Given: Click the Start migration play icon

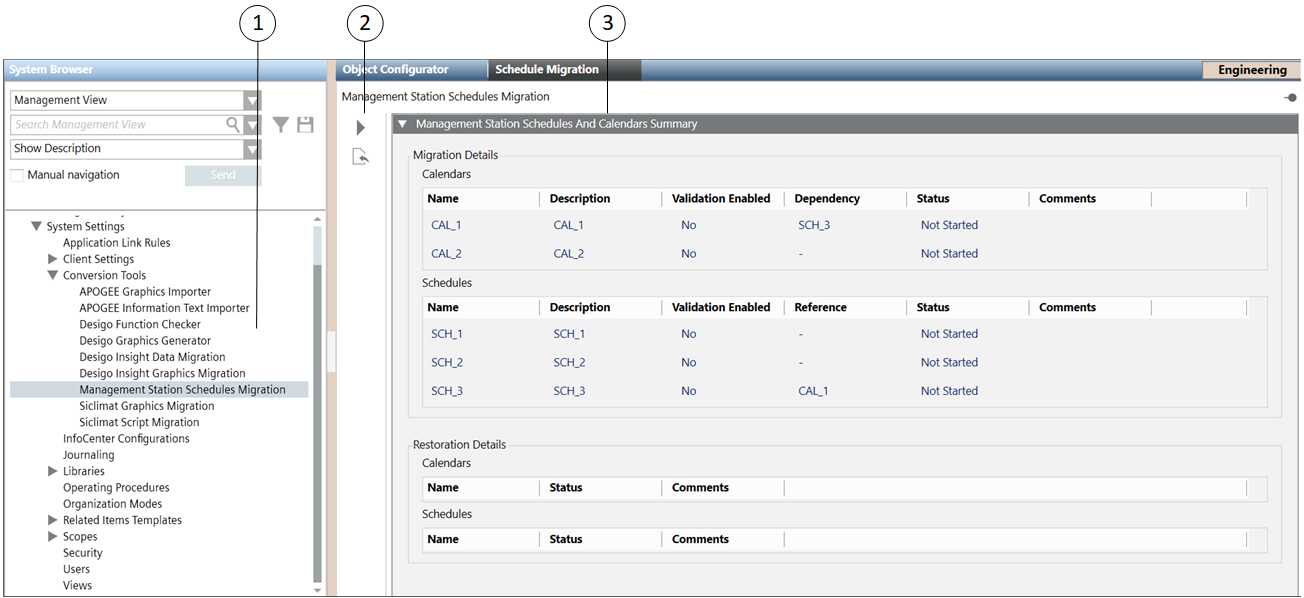Looking at the screenshot, I should (x=361, y=128).
